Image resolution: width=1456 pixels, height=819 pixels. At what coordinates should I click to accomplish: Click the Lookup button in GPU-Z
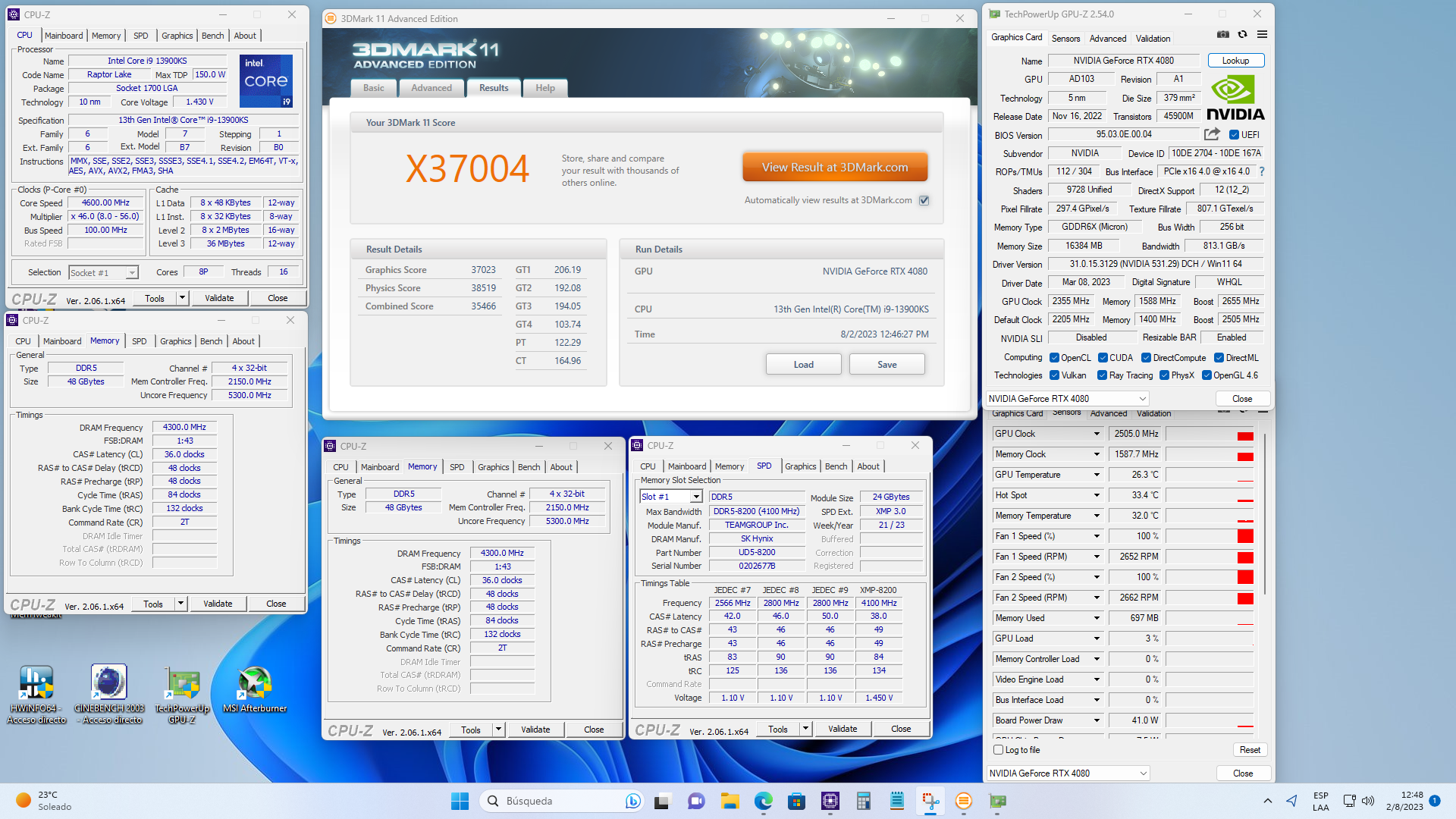1235,61
